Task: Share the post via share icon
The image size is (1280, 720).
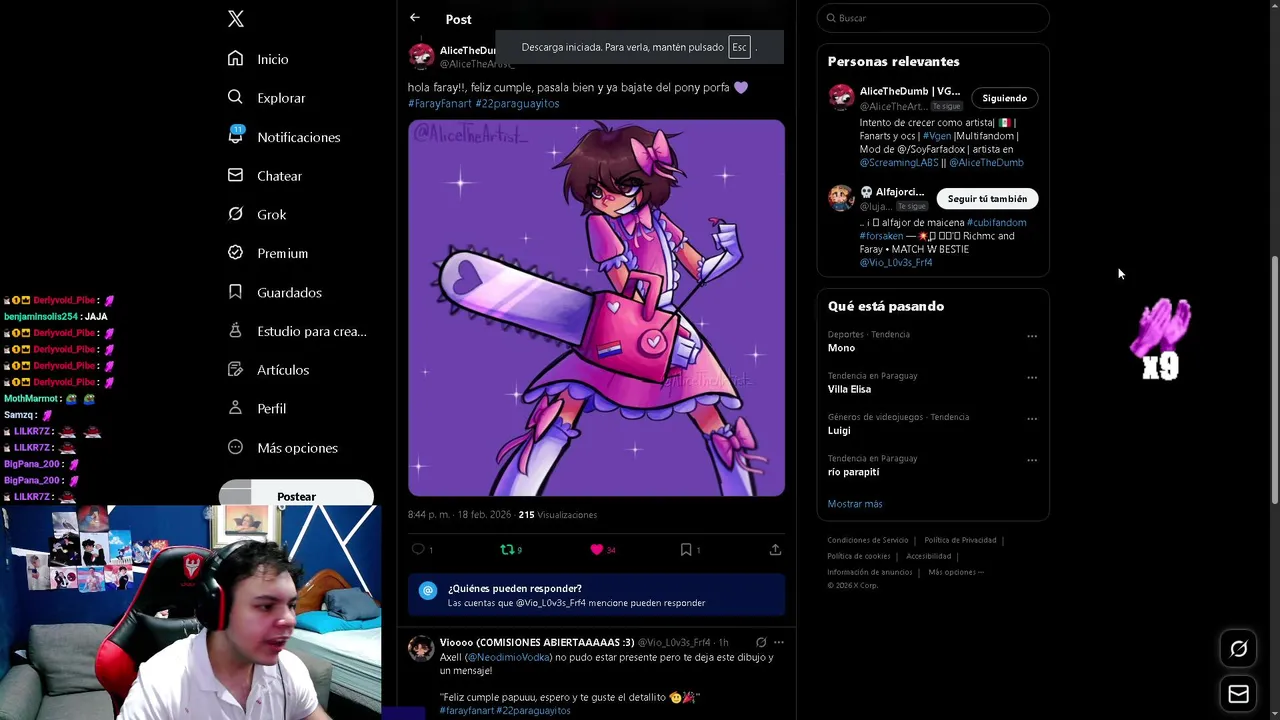Action: click(x=775, y=549)
